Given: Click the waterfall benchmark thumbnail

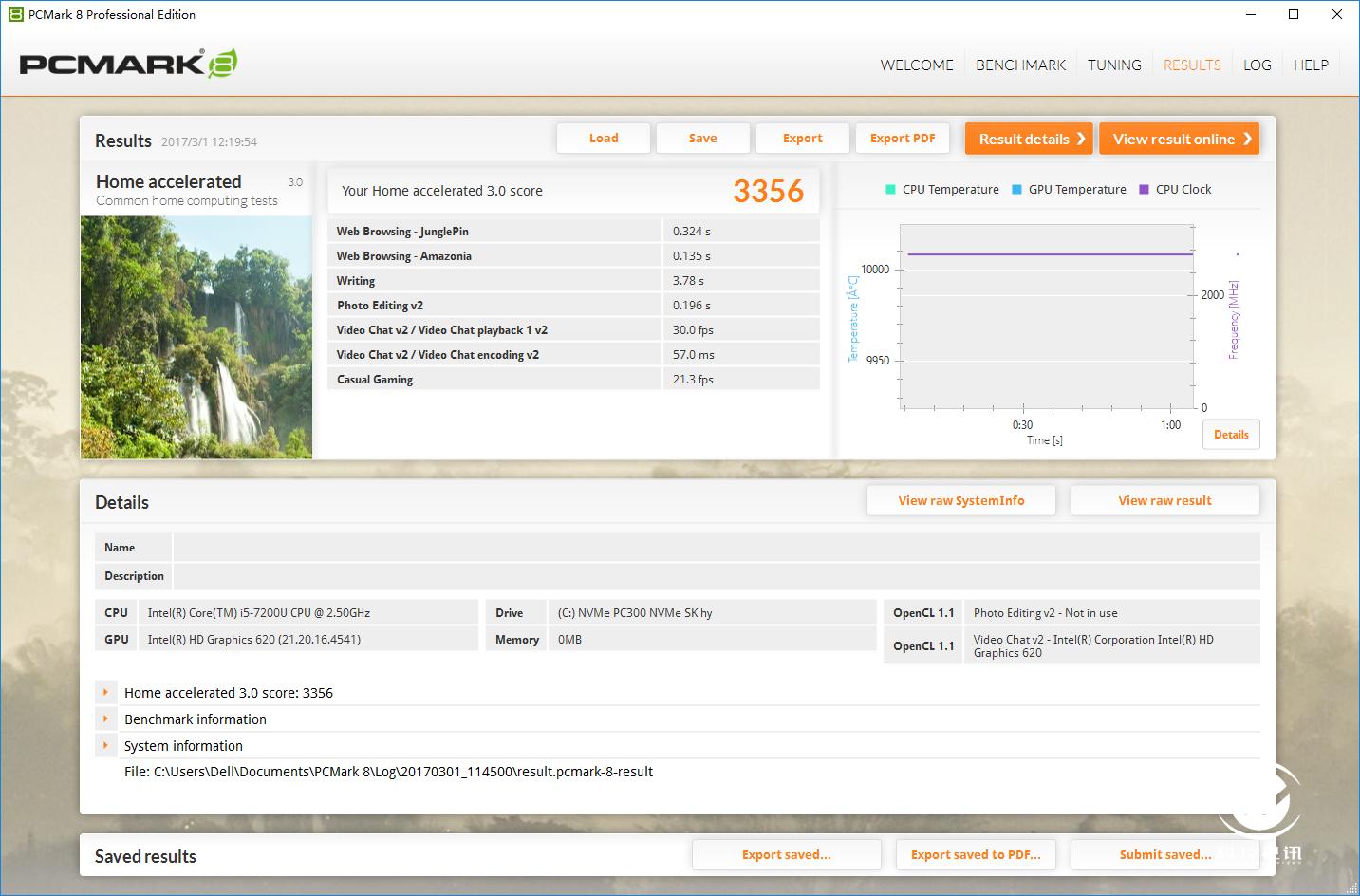Looking at the screenshot, I should click(196, 337).
